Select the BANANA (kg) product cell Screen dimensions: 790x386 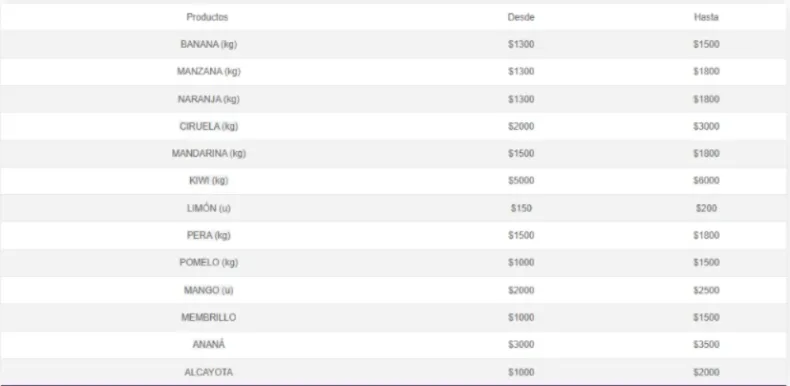pos(209,44)
